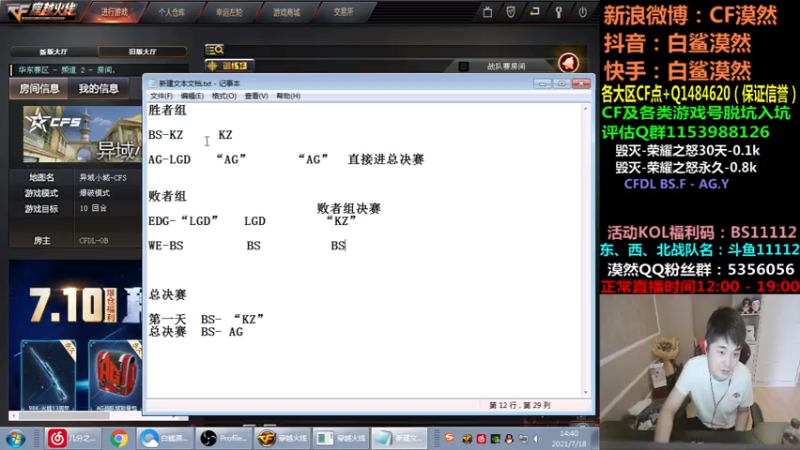The width and height of the screenshot is (800, 450).
Task: Open Notepad 格式(O) menu
Action: tap(224, 96)
